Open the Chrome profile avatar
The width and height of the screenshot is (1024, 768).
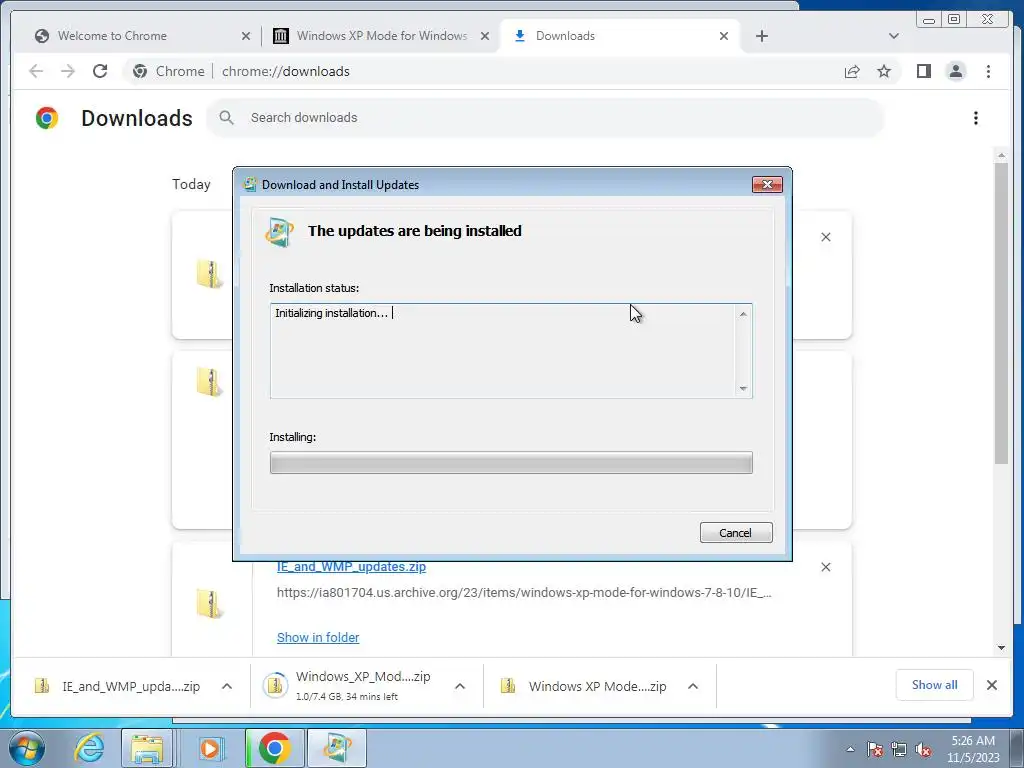(955, 71)
